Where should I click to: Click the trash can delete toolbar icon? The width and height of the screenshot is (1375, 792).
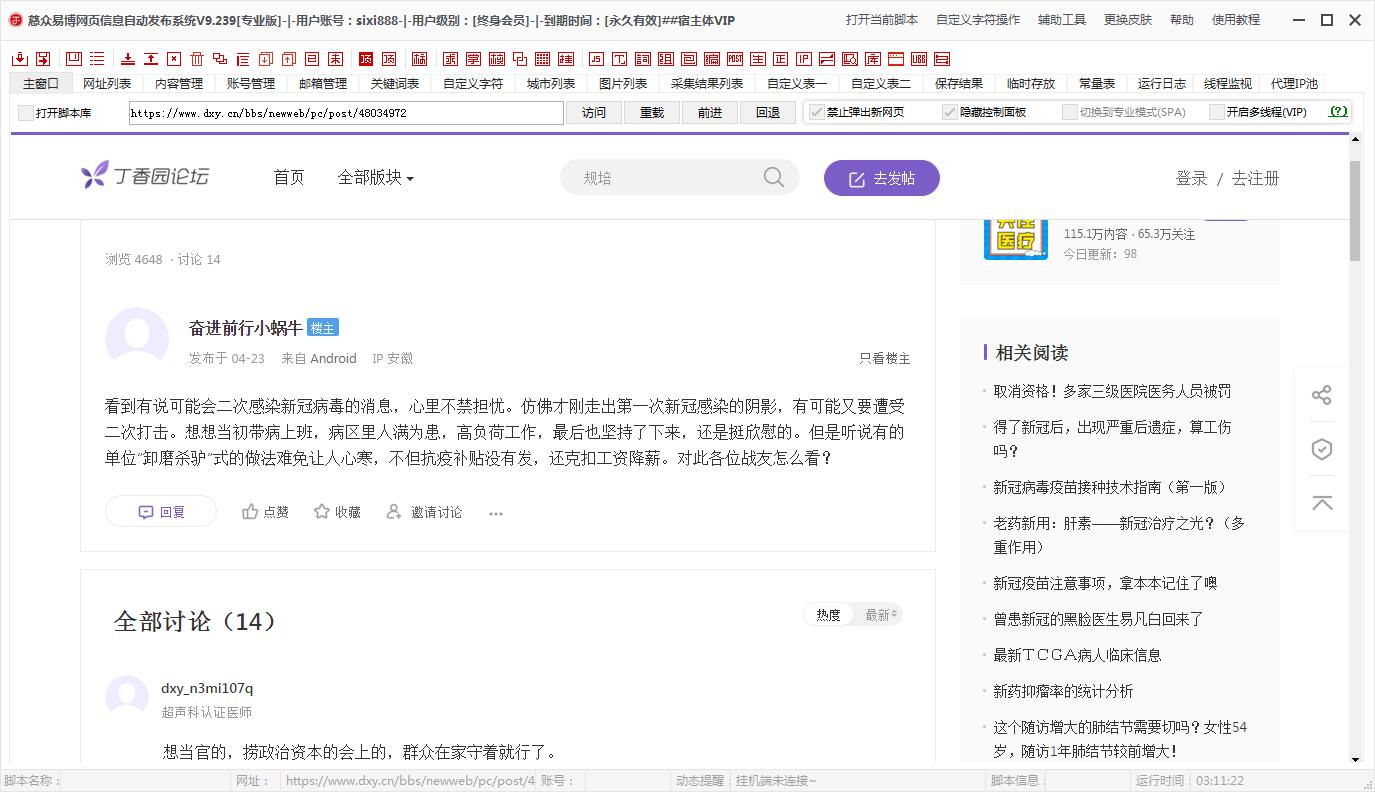(198, 59)
